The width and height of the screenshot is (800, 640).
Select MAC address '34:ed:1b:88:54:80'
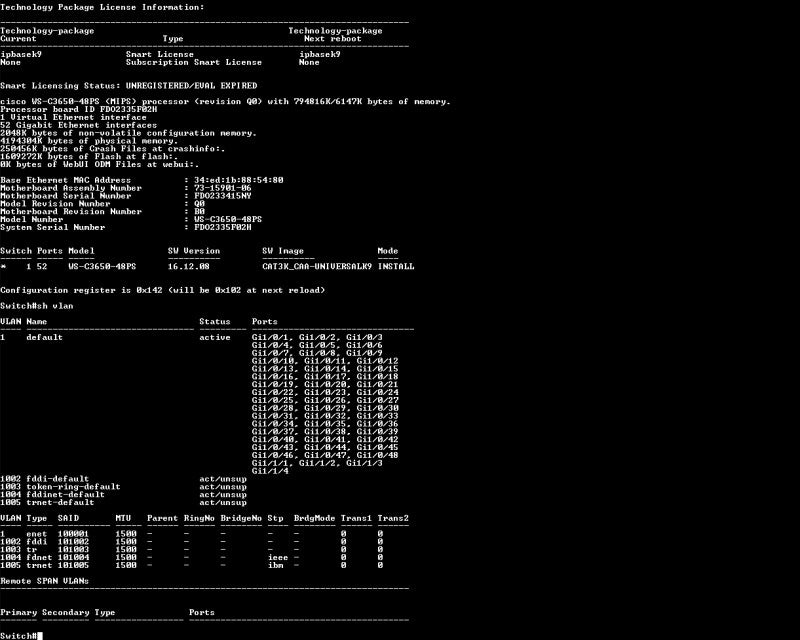pyautogui.click(x=238, y=180)
